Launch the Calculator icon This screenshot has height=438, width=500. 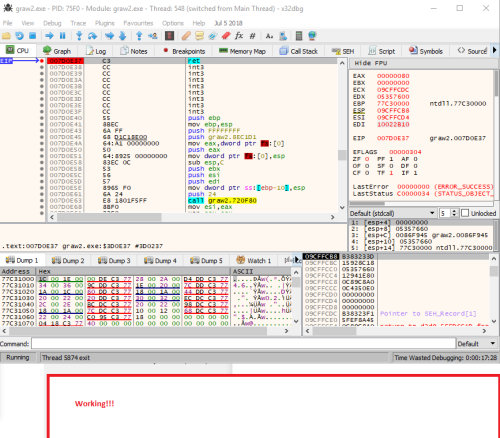pyautogui.click(x=299, y=36)
